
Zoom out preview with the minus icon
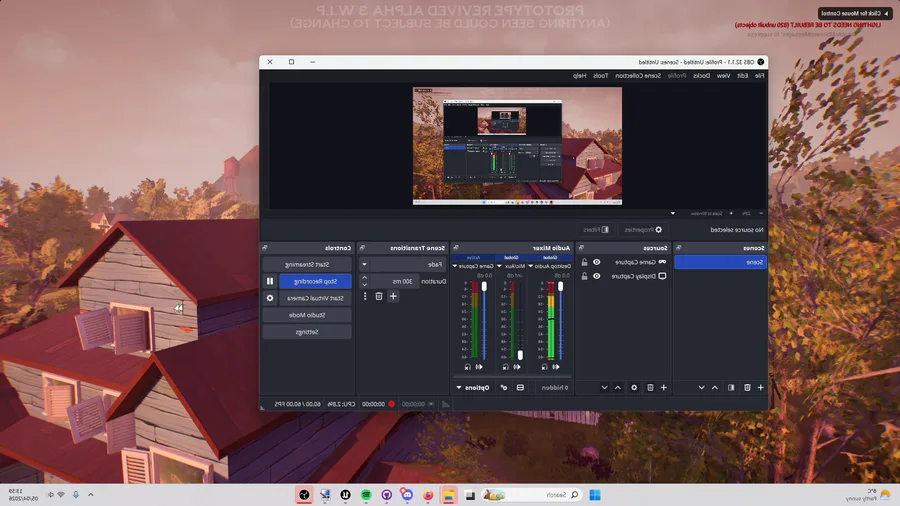761,213
